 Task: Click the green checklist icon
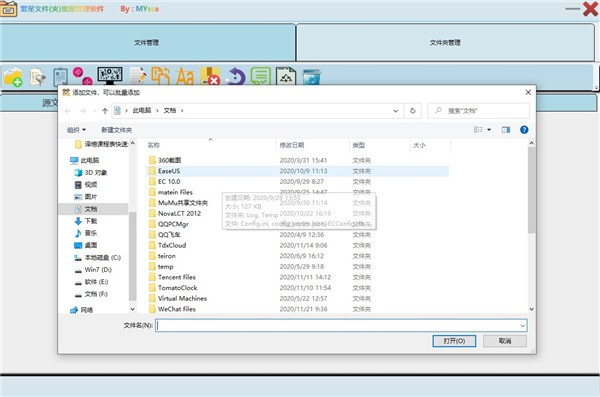tap(261, 76)
